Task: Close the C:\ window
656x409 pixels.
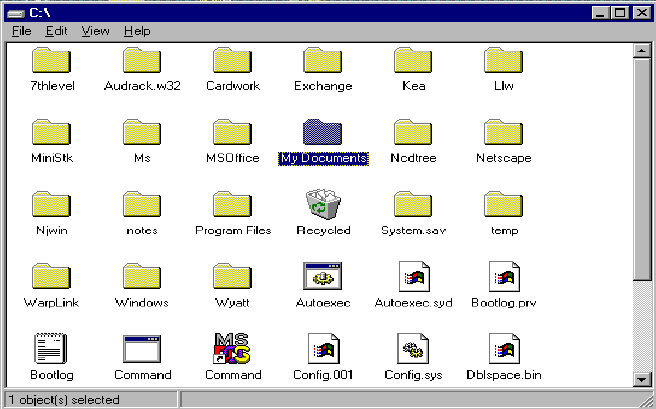Action: click(642, 13)
